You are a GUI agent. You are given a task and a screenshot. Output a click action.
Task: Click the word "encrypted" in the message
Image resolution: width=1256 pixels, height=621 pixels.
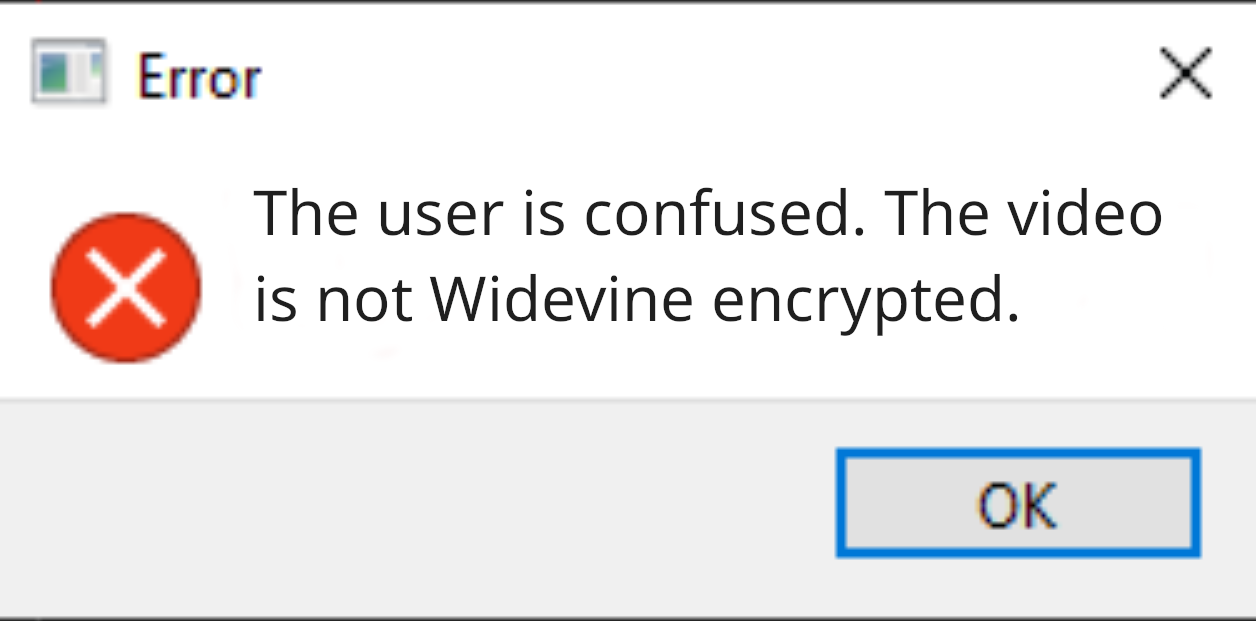tap(857, 301)
